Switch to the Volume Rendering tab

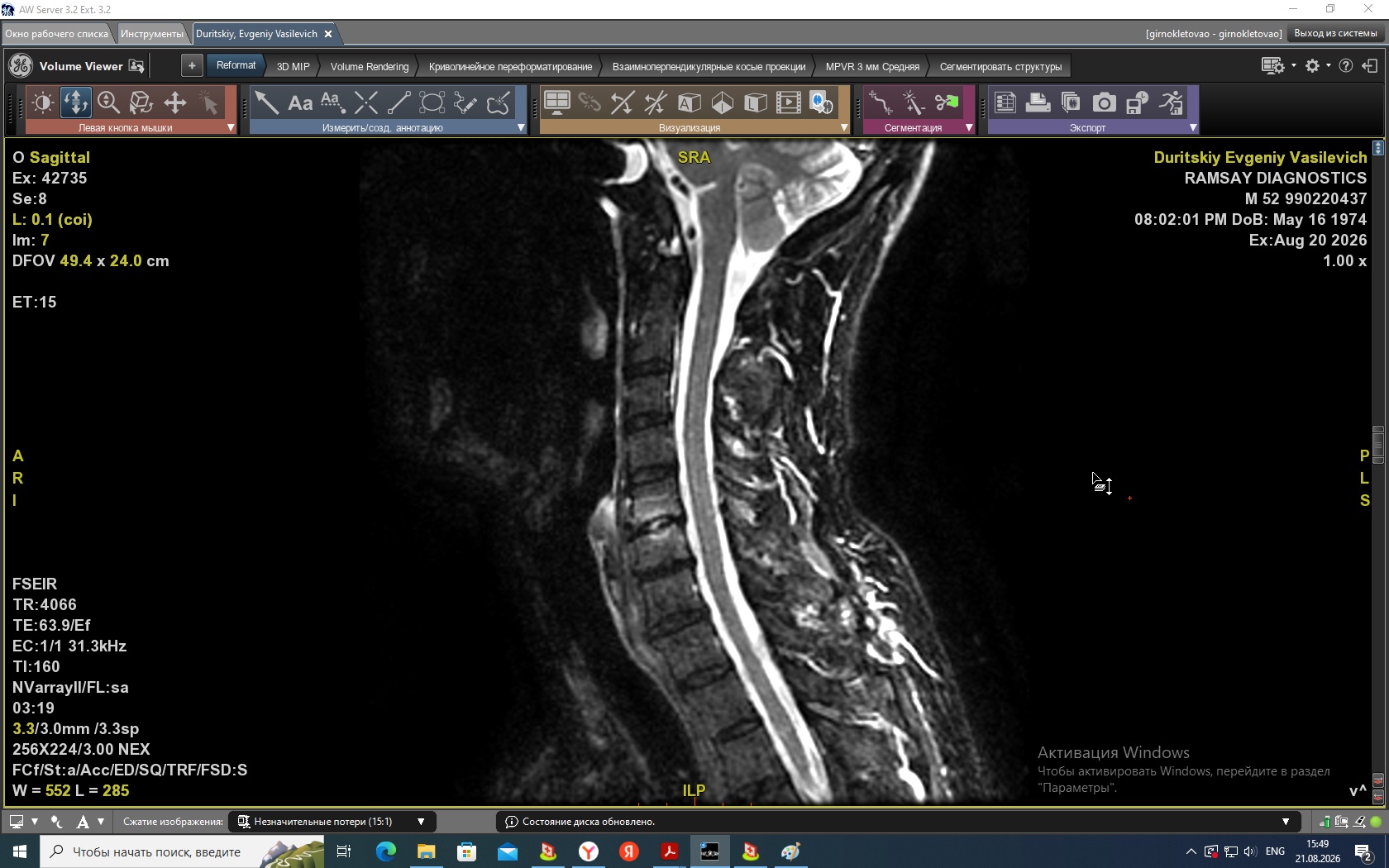[370, 67]
